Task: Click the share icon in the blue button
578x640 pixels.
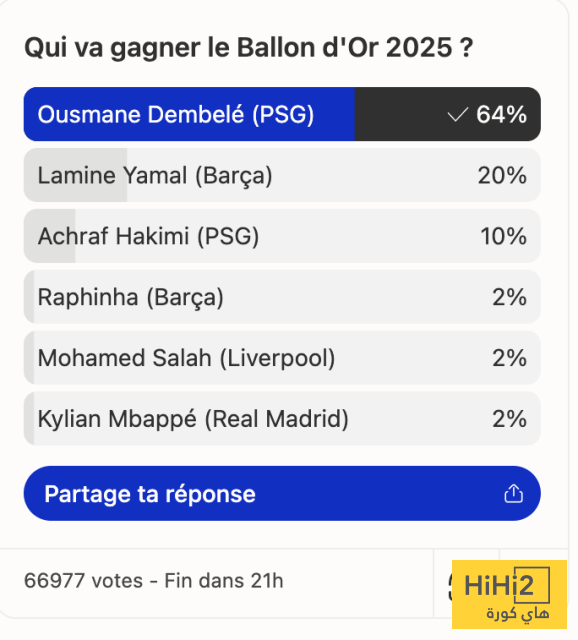Action: pyautogui.click(x=513, y=493)
